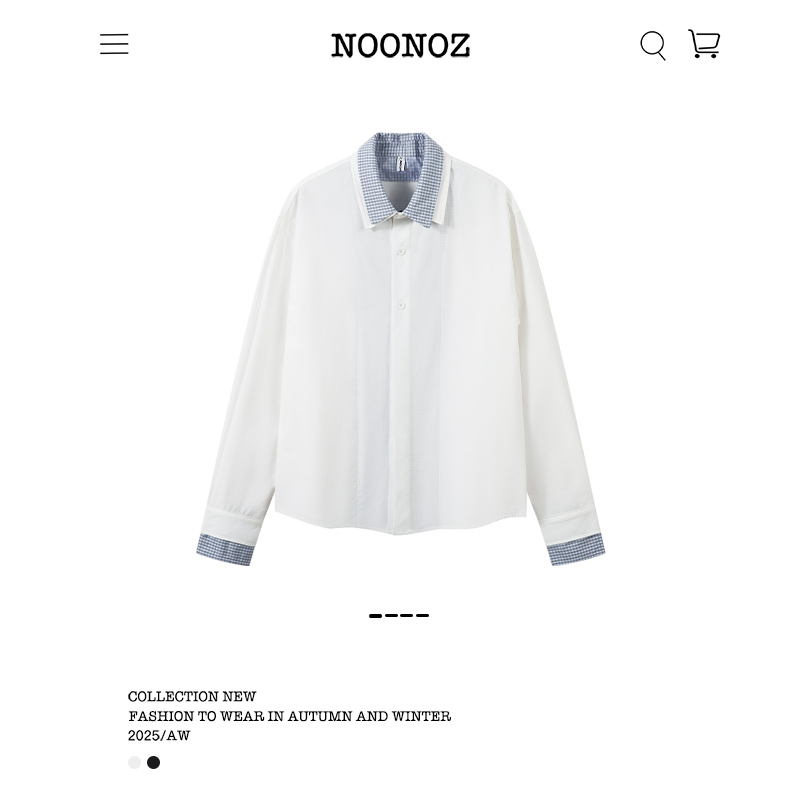
Task: Go home via the NOONOZ logo
Action: 401,45
